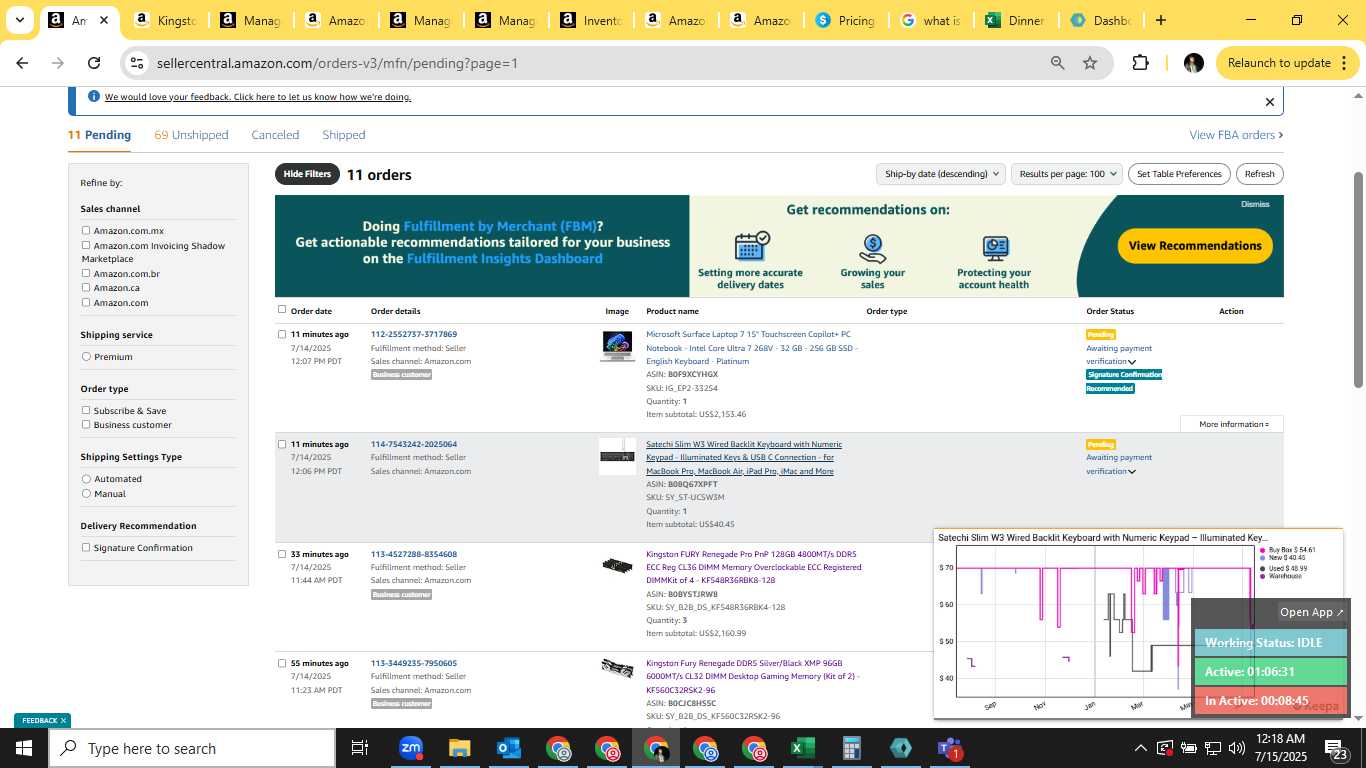Go back using the browser back arrow

pos(22,63)
